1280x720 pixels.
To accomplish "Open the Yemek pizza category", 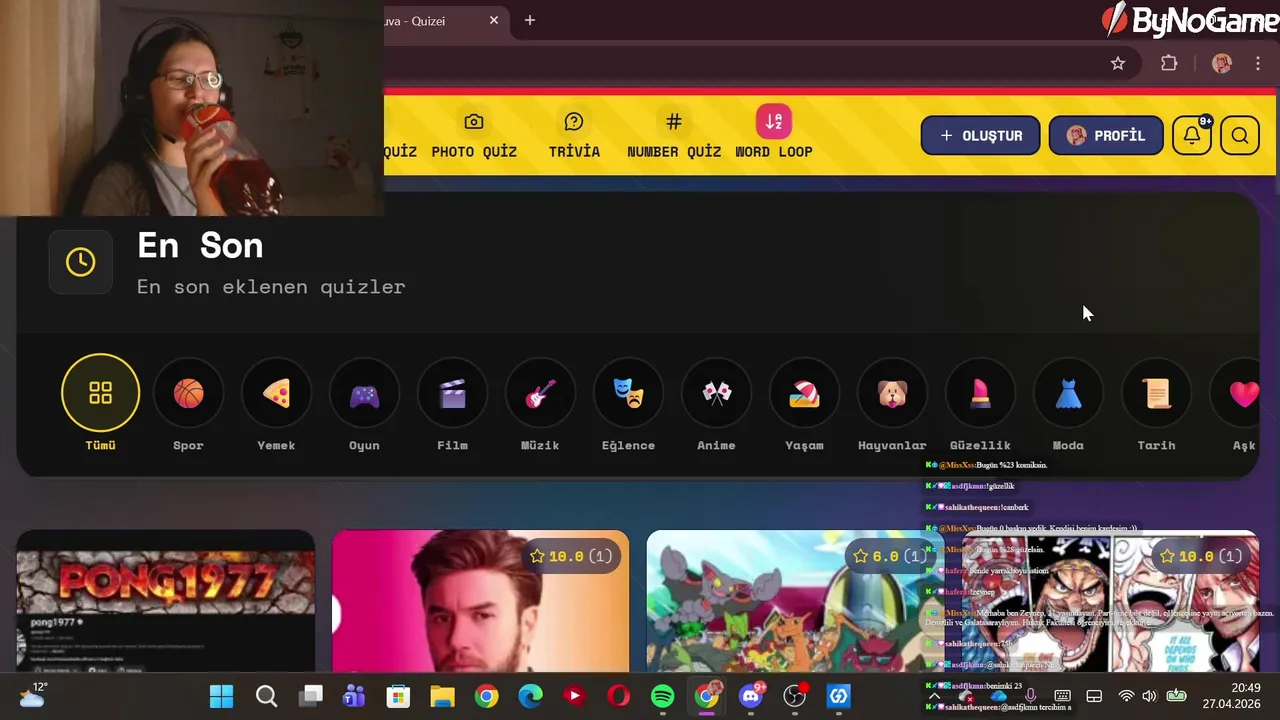I will click(276, 393).
